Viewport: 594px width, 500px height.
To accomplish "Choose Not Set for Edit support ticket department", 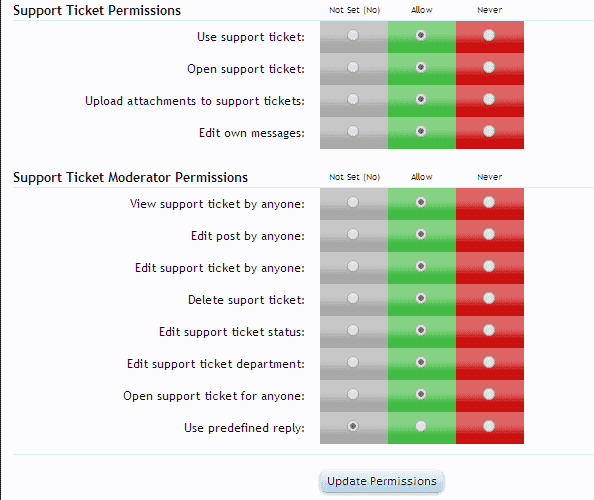I will [x=353, y=362].
